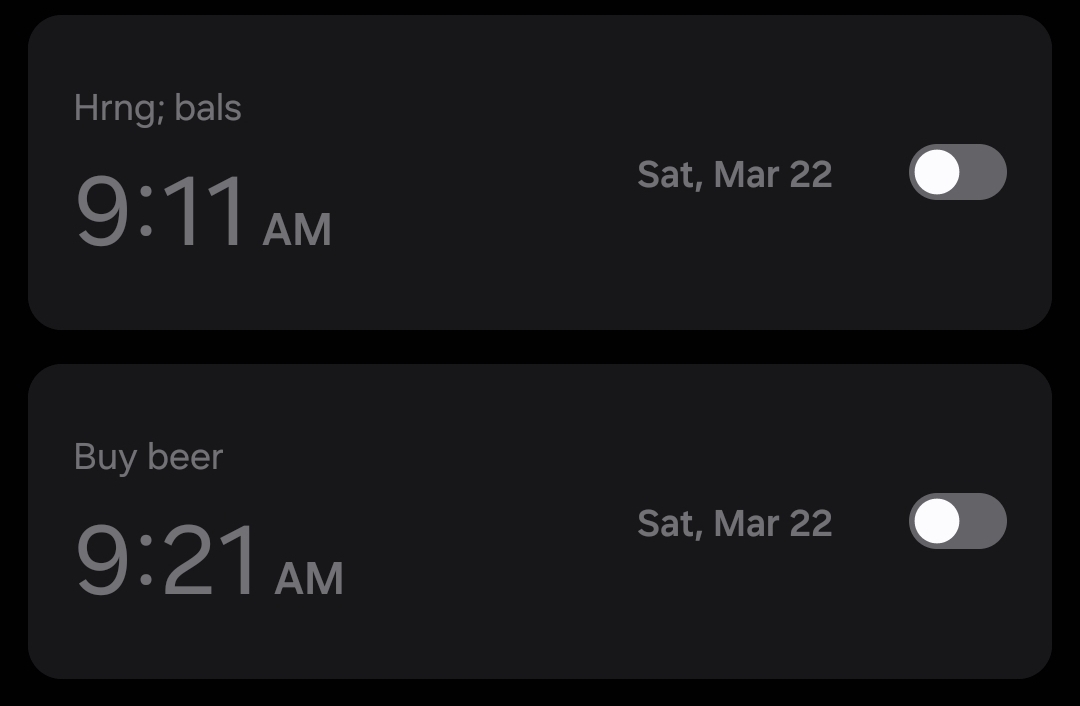This screenshot has width=1080, height=706.
Task: Tap the 9:21 alarm time
Action: pyautogui.click(x=168, y=561)
